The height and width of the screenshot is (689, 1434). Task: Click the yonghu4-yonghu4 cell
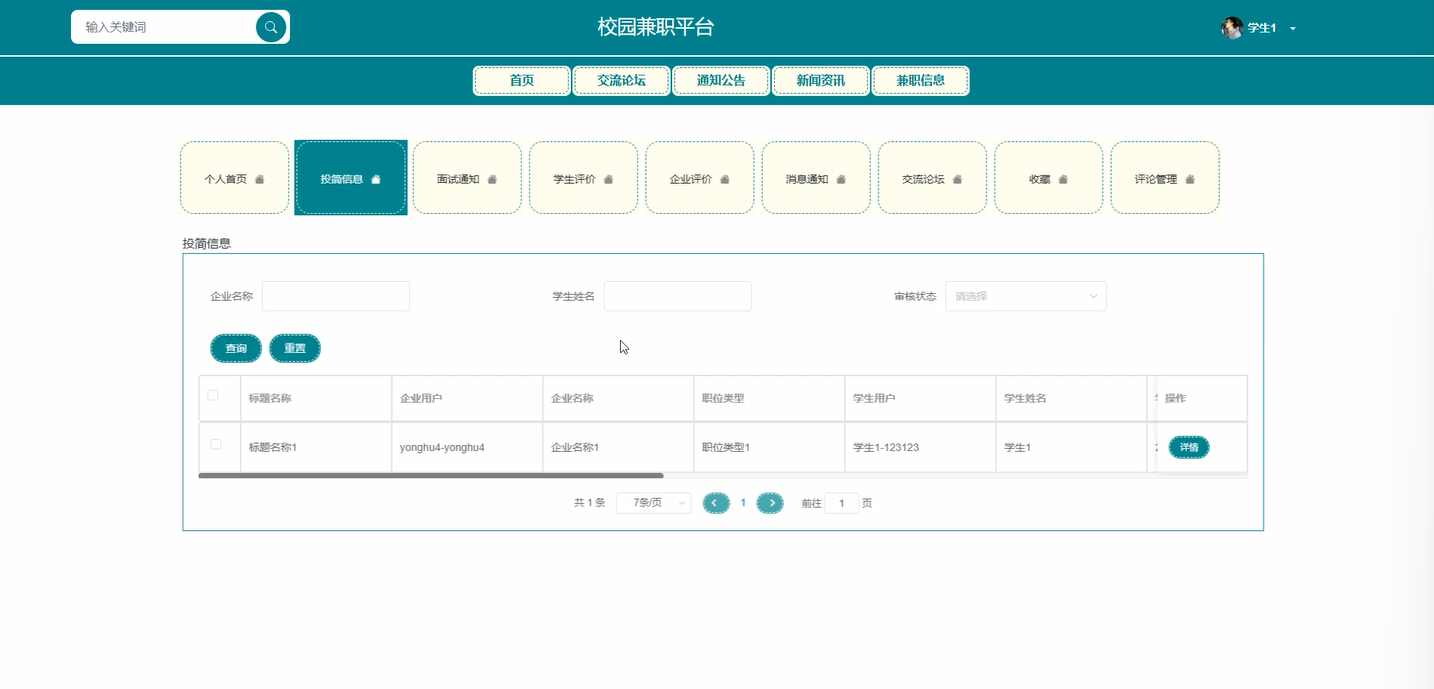click(467, 447)
